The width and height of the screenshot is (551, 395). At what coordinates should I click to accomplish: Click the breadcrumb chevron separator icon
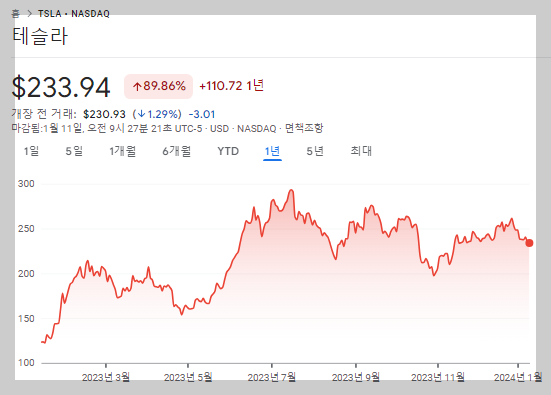coord(30,13)
